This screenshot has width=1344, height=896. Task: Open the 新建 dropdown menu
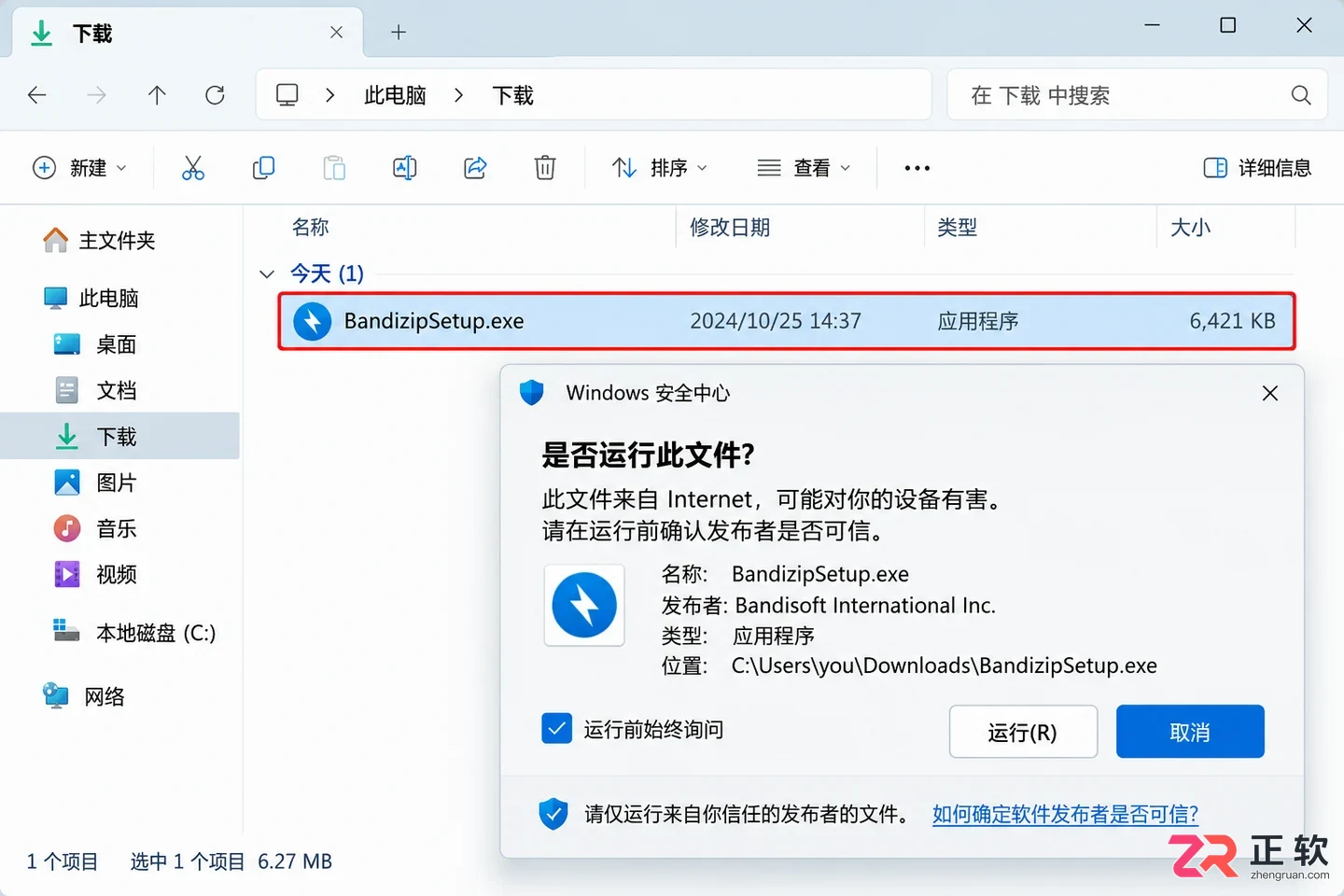(80, 168)
